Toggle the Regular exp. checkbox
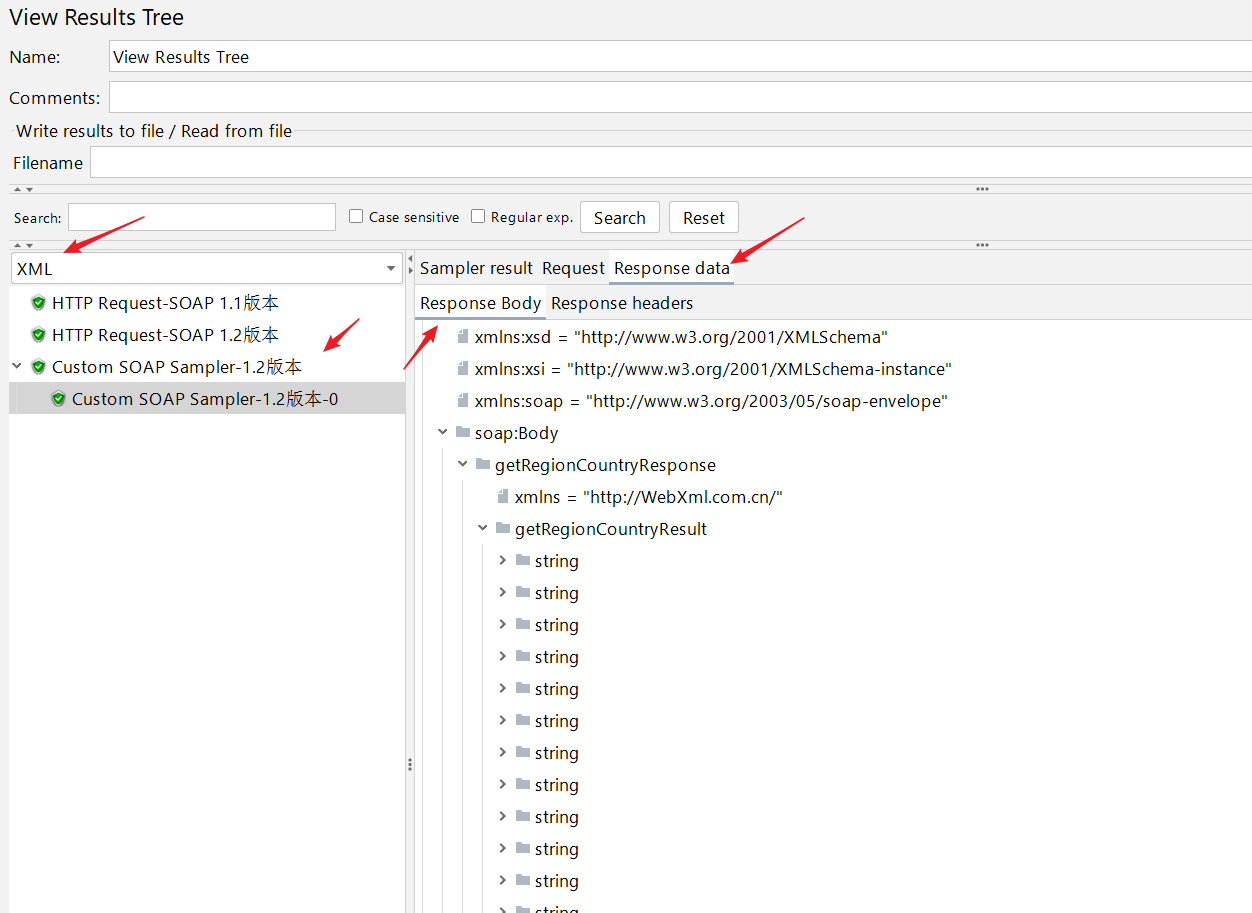The width and height of the screenshot is (1252, 913). click(x=478, y=217)
